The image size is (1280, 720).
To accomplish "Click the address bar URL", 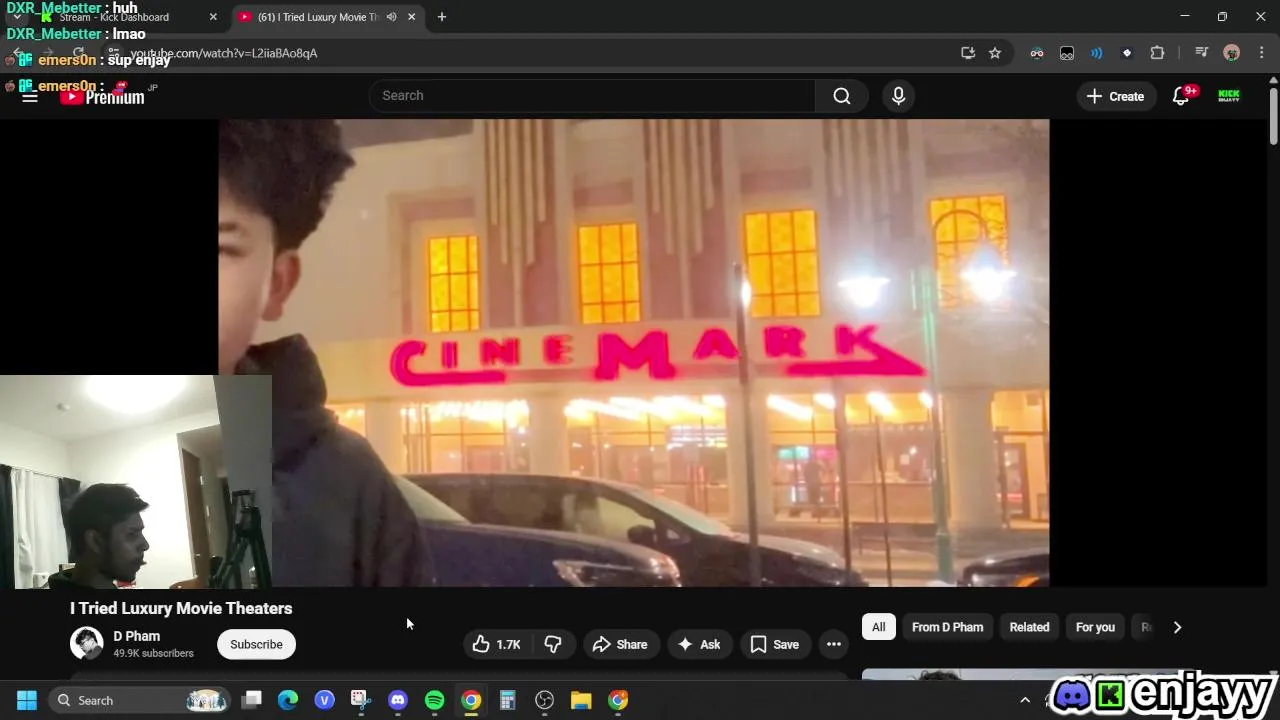I will [x=224, y=53].
